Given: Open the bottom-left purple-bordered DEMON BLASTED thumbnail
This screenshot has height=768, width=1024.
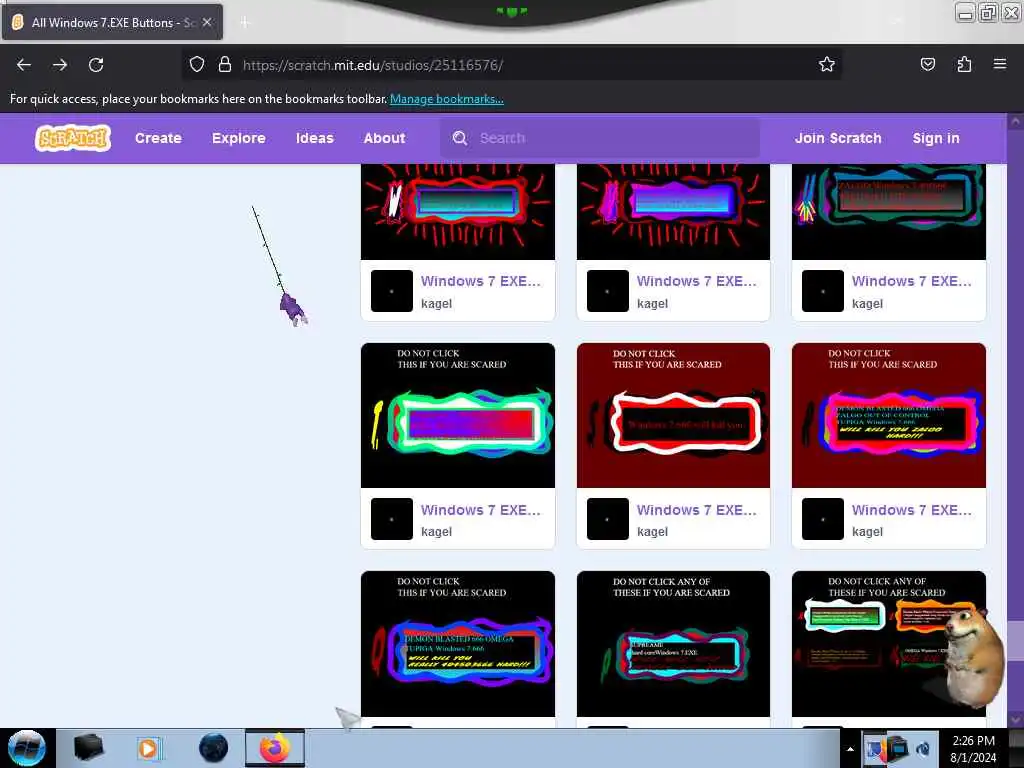Looking at the screenshot, I should point(458,644).
